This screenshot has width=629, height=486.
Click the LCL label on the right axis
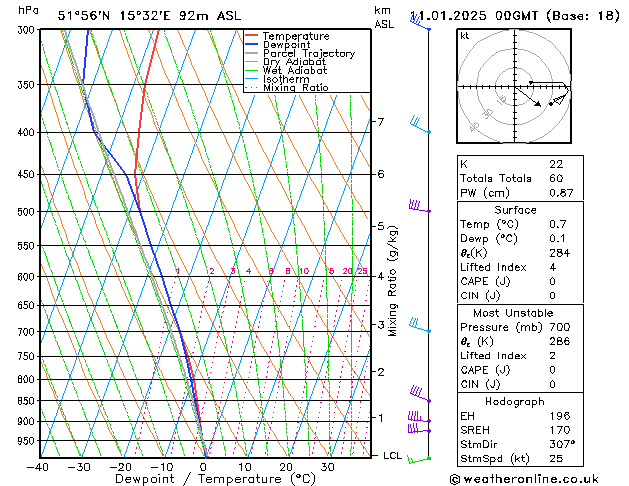[x=394, y=455]
